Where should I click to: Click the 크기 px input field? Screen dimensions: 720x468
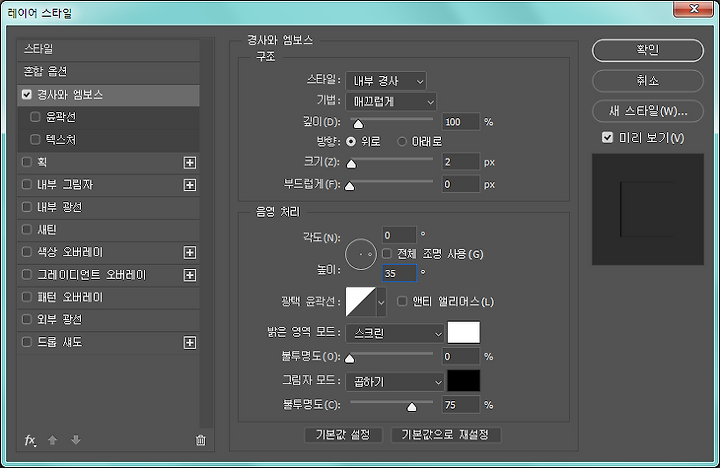pyautogui.click(x=461, y=162)
